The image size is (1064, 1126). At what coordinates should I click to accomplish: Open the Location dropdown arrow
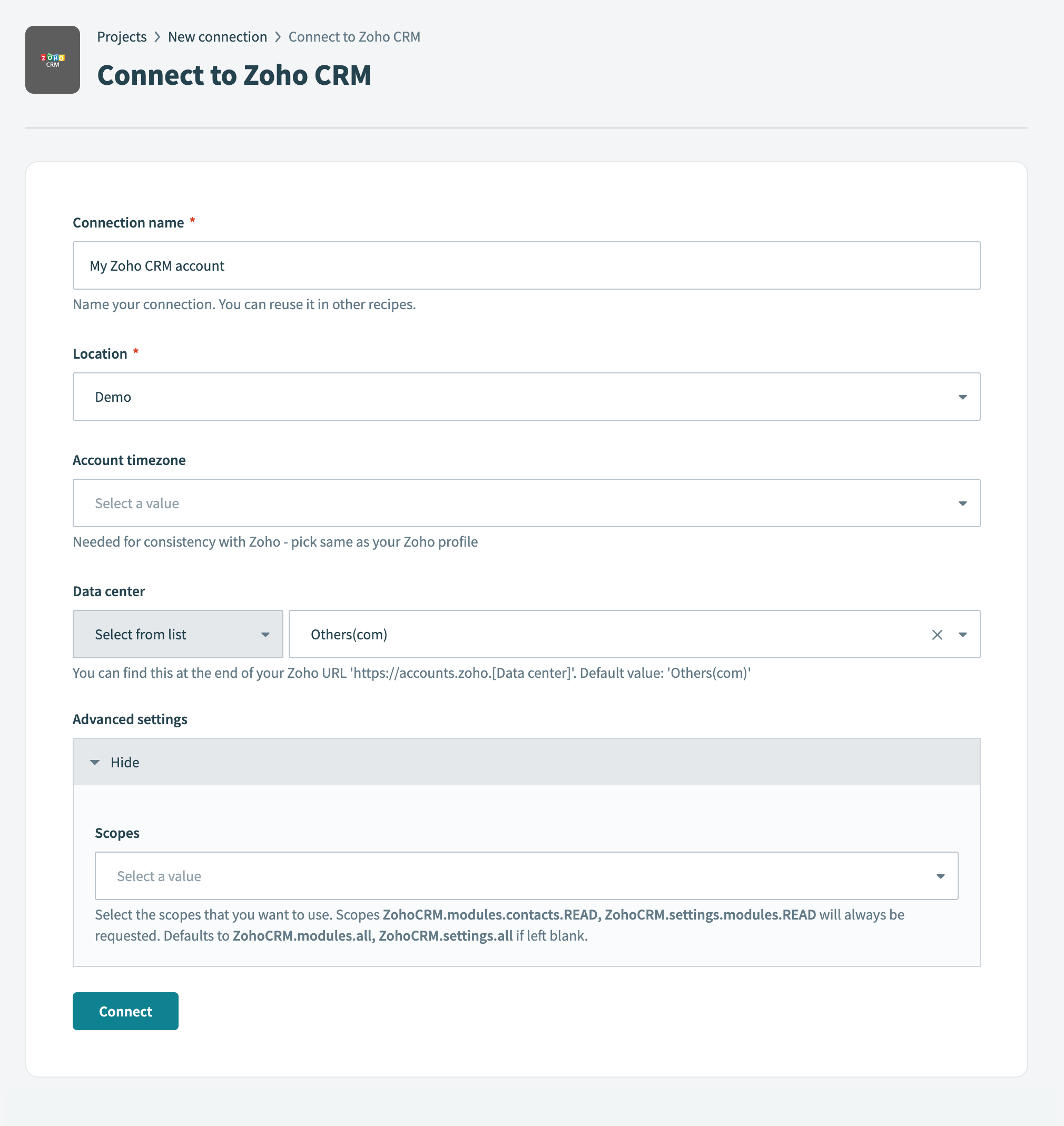[x=962, y=396]
